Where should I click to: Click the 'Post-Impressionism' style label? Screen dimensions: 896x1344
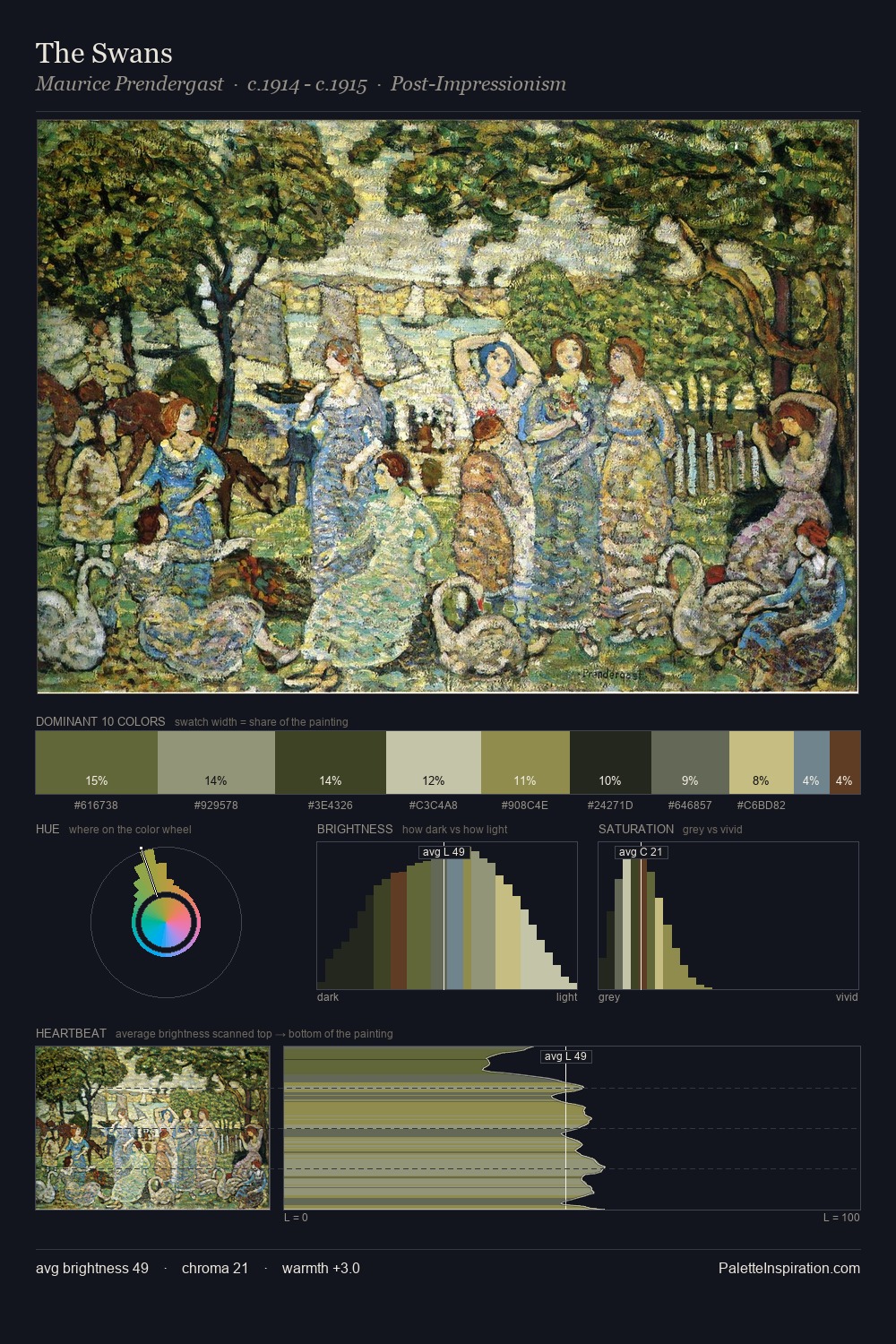[x=478, y=84]
